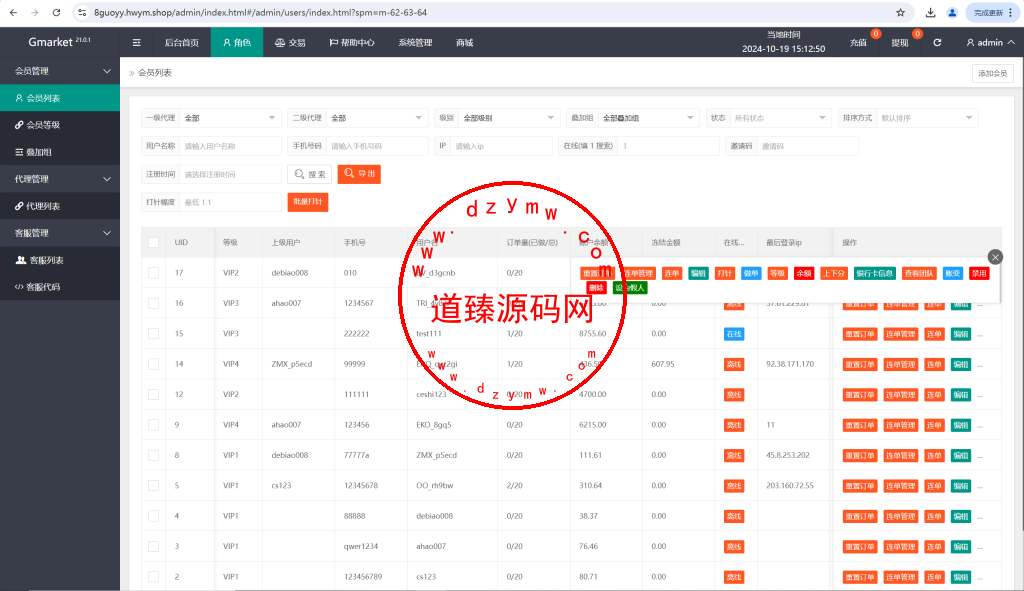Collapse the 客服管理 sidebar section
Viewport: 1024px width, 591px height.
60,233
